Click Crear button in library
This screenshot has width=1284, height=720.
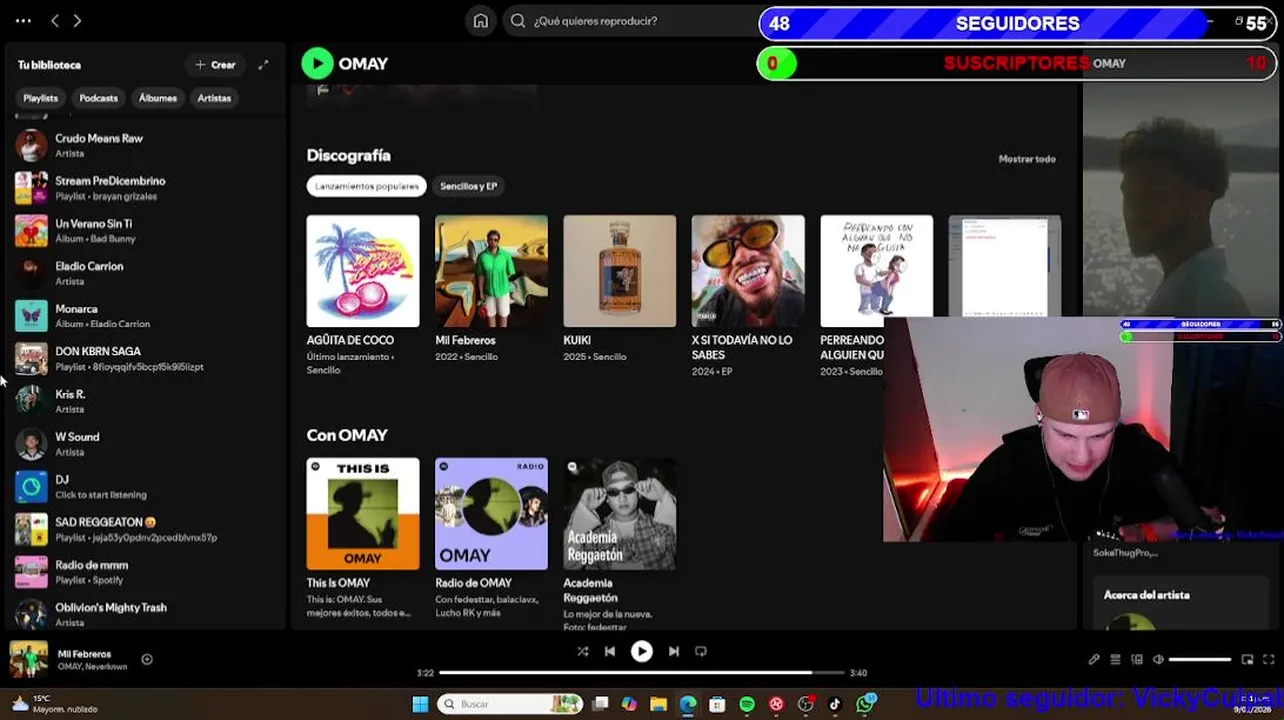pos(215,65)
